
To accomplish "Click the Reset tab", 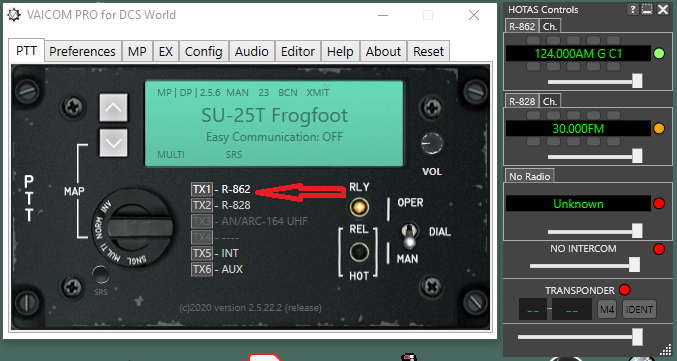I will [x=428, y=51].
